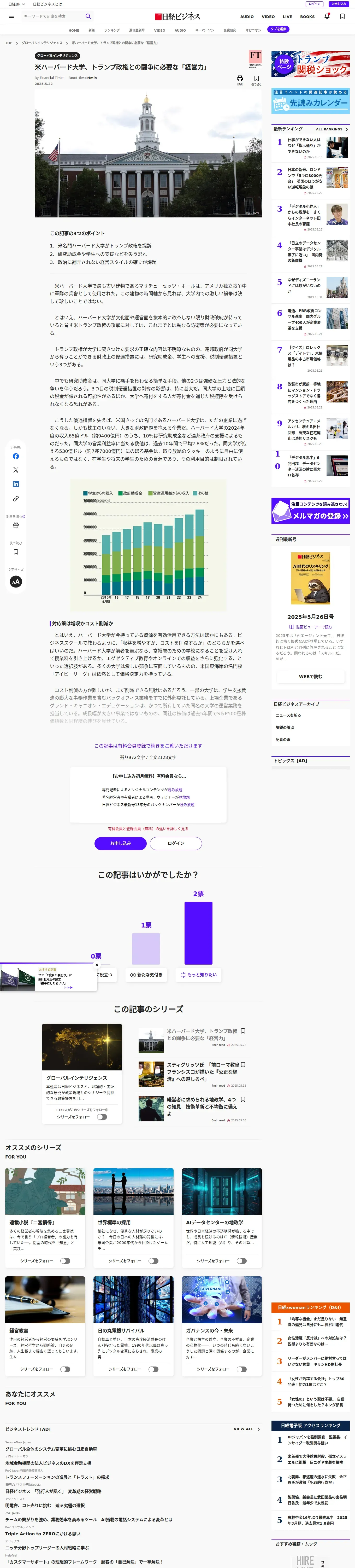Share article on Facebook
Viewport: 355px width, 1568px height.
(x=16, y=456)
